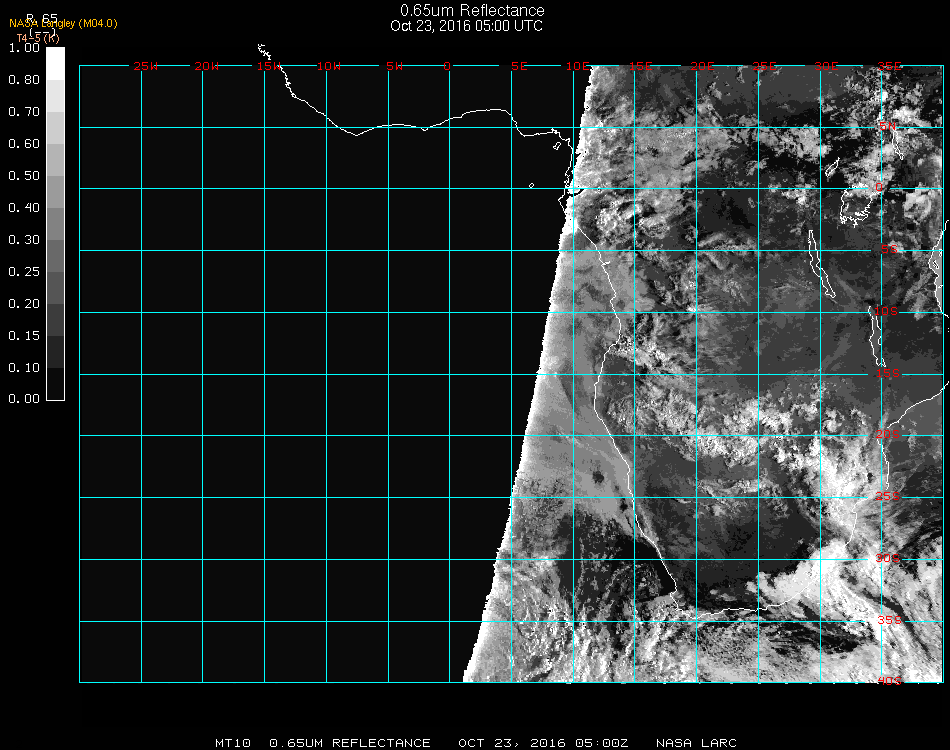Click the 'MT10' footer label

coord(233,743)
